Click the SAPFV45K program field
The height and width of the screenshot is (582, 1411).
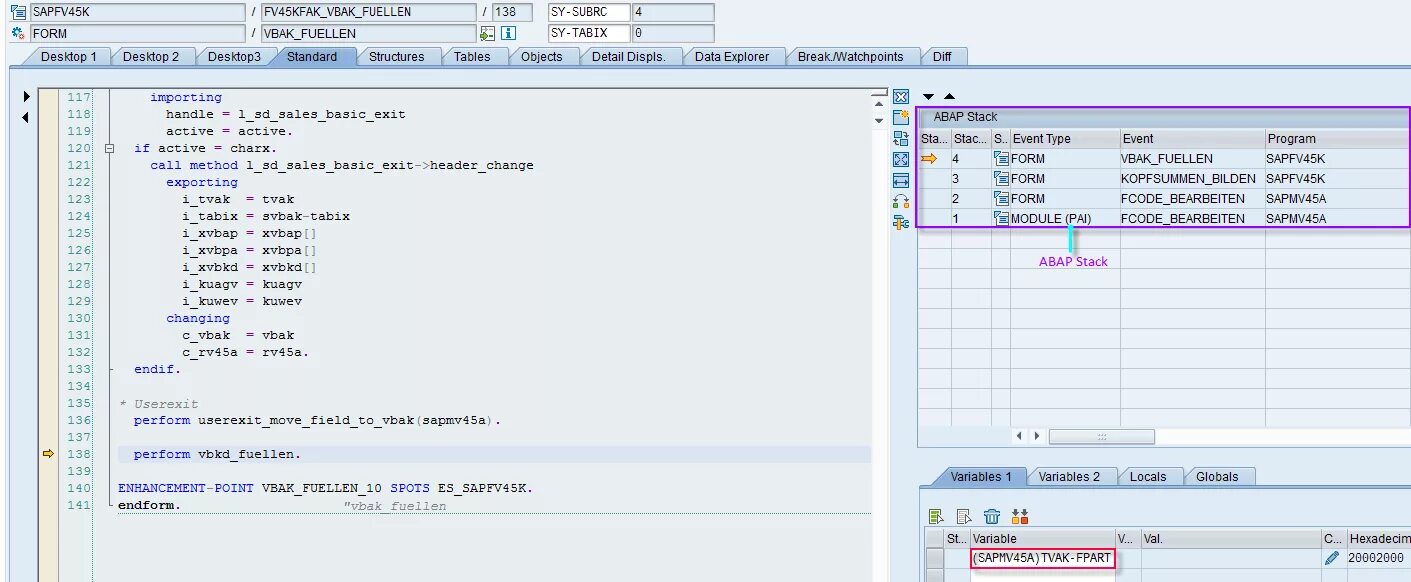click(x=137, y=12)
